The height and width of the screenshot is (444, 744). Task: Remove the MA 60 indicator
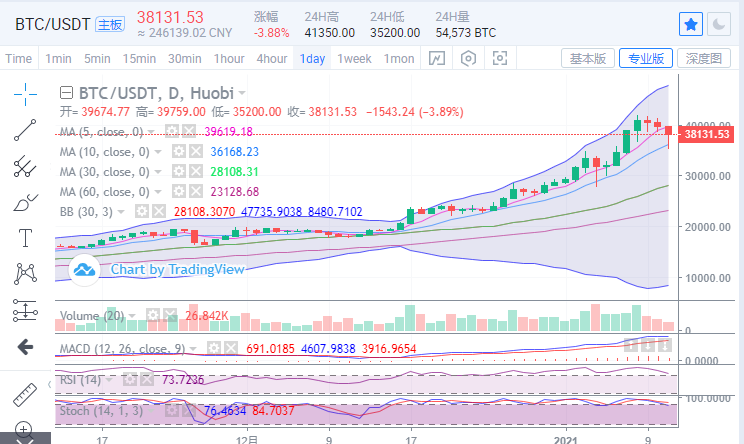coord(196,191)
